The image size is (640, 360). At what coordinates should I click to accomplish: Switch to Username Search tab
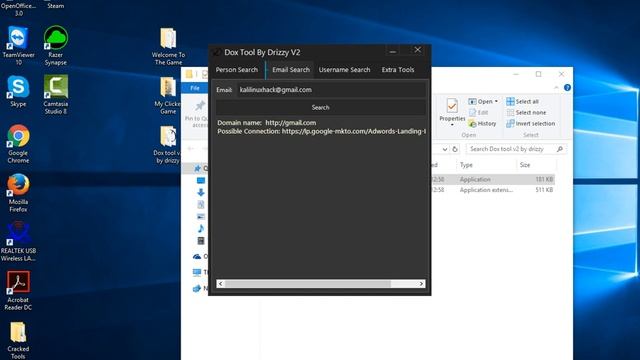pyautogui.click(x=344, y=70)
